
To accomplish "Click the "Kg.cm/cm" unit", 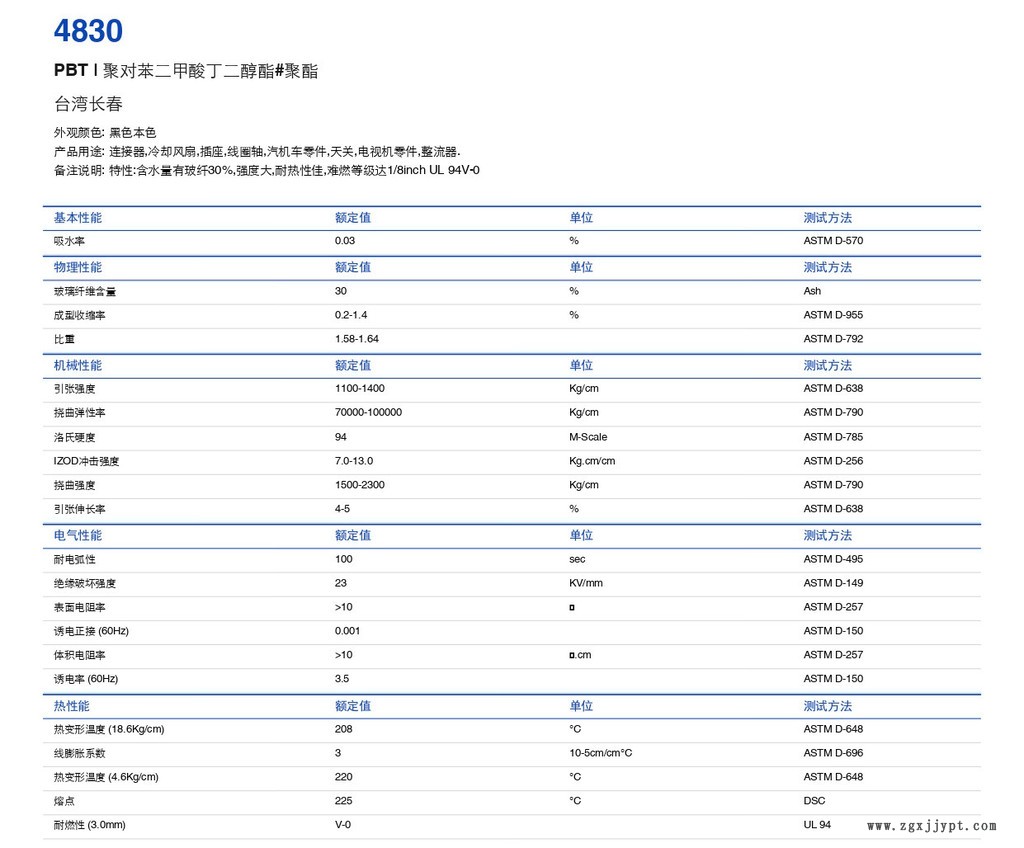I will (592, 461).
